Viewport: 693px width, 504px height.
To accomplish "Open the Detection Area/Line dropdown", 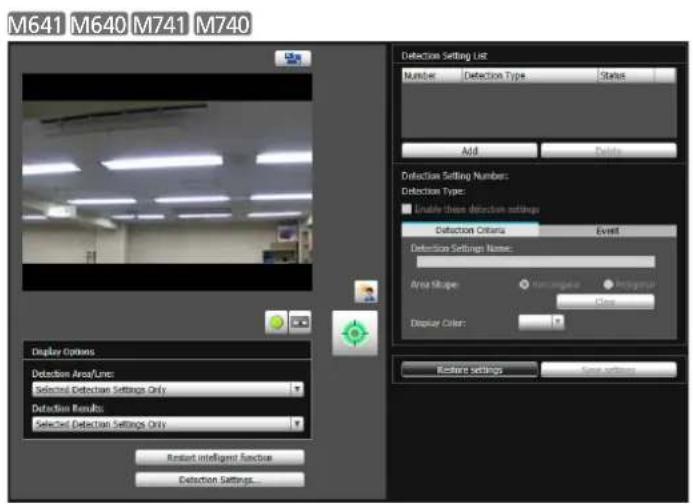I will point(168,389).
